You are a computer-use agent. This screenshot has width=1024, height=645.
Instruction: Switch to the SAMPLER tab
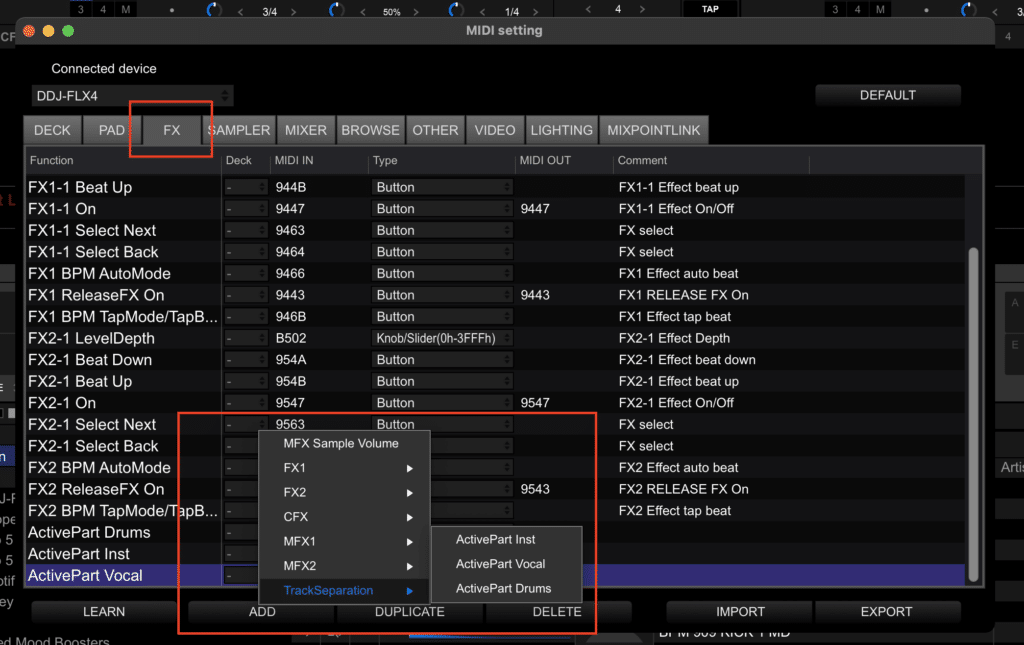tap(239, 129)
